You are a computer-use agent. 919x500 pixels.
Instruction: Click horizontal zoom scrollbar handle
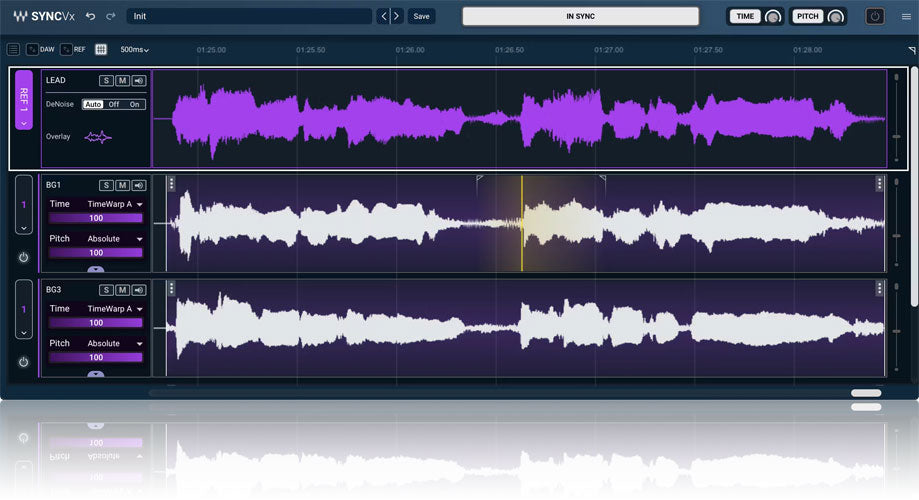click(x=866, y=393)
